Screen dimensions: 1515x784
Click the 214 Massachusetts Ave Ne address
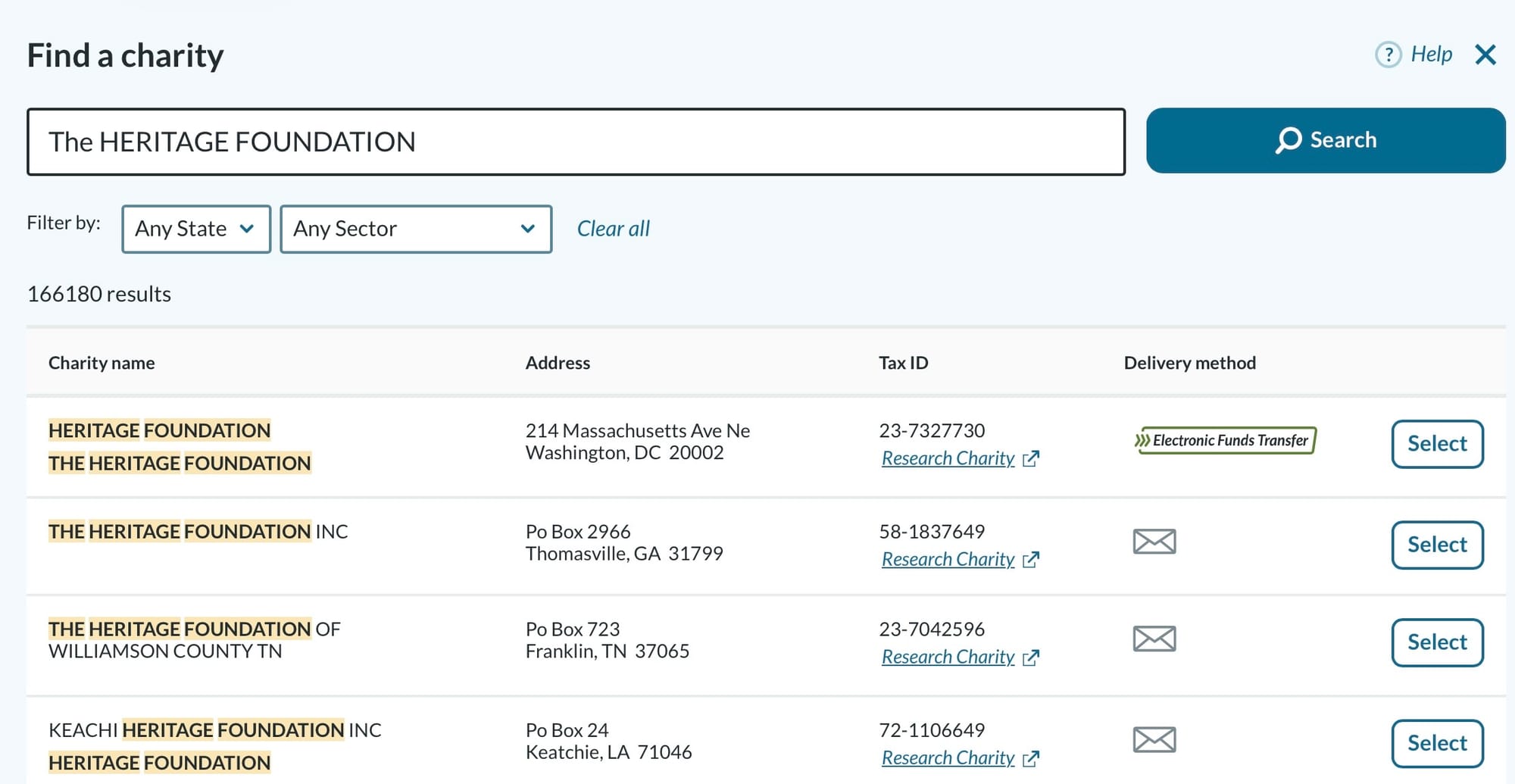(x=638, y=442)
